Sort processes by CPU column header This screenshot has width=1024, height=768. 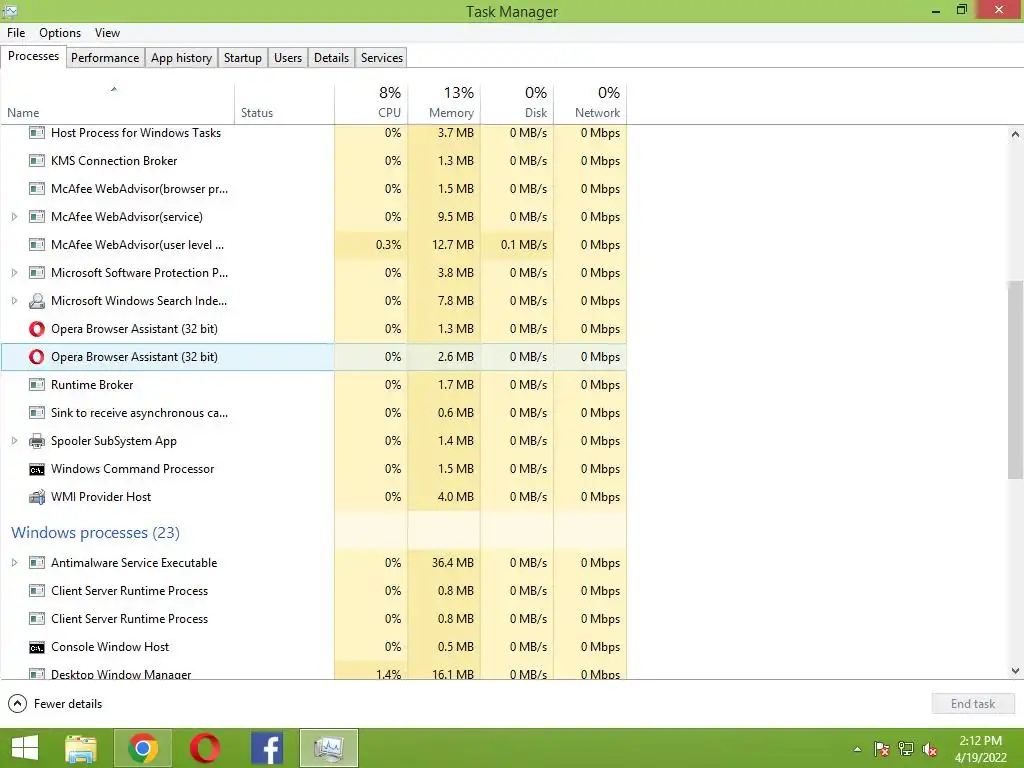pyautogui.click(x=371, y=104)
